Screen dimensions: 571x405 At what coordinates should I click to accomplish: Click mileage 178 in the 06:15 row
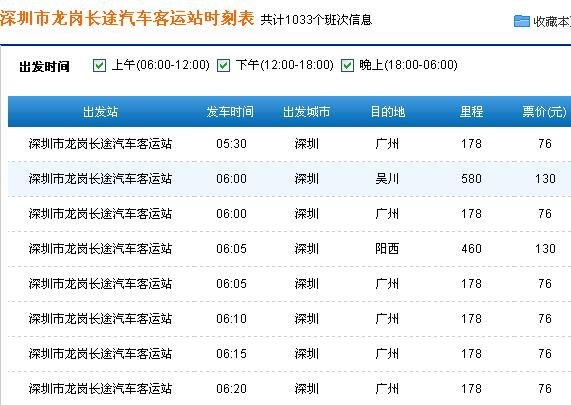pyautogui.click(x=471, y=354)
